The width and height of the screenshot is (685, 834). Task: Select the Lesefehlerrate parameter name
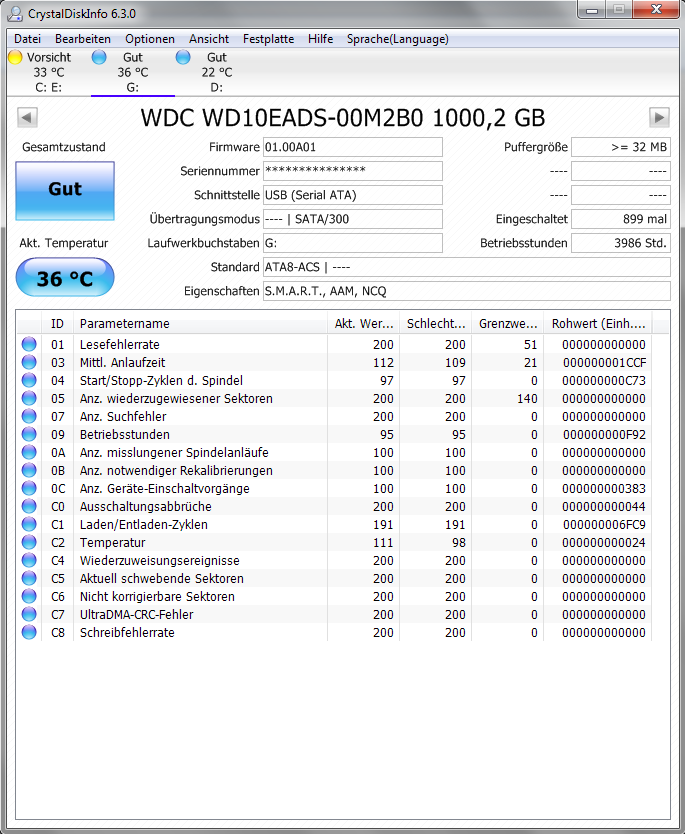120,345
